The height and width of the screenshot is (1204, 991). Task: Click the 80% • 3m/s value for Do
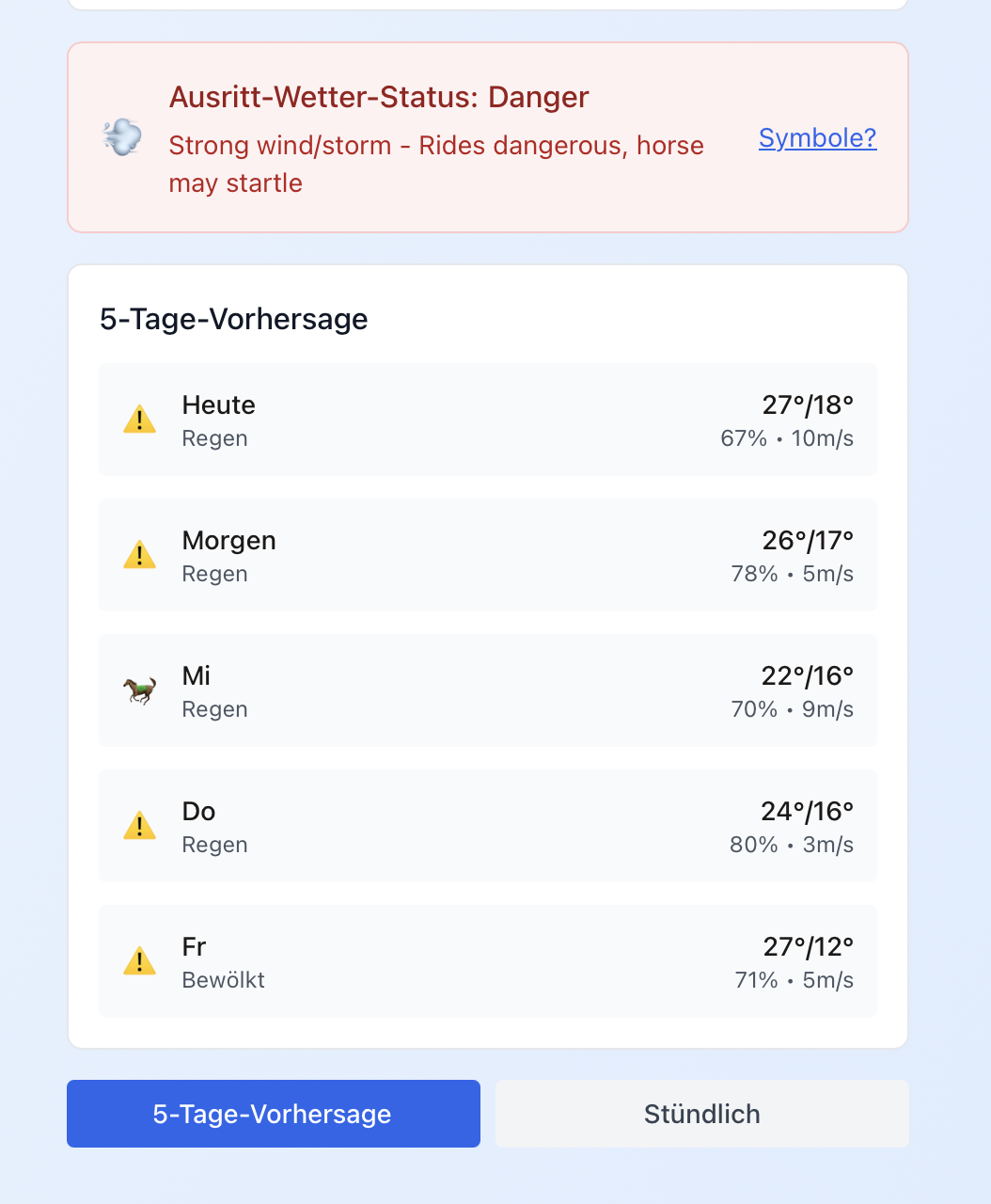point(791,845)
